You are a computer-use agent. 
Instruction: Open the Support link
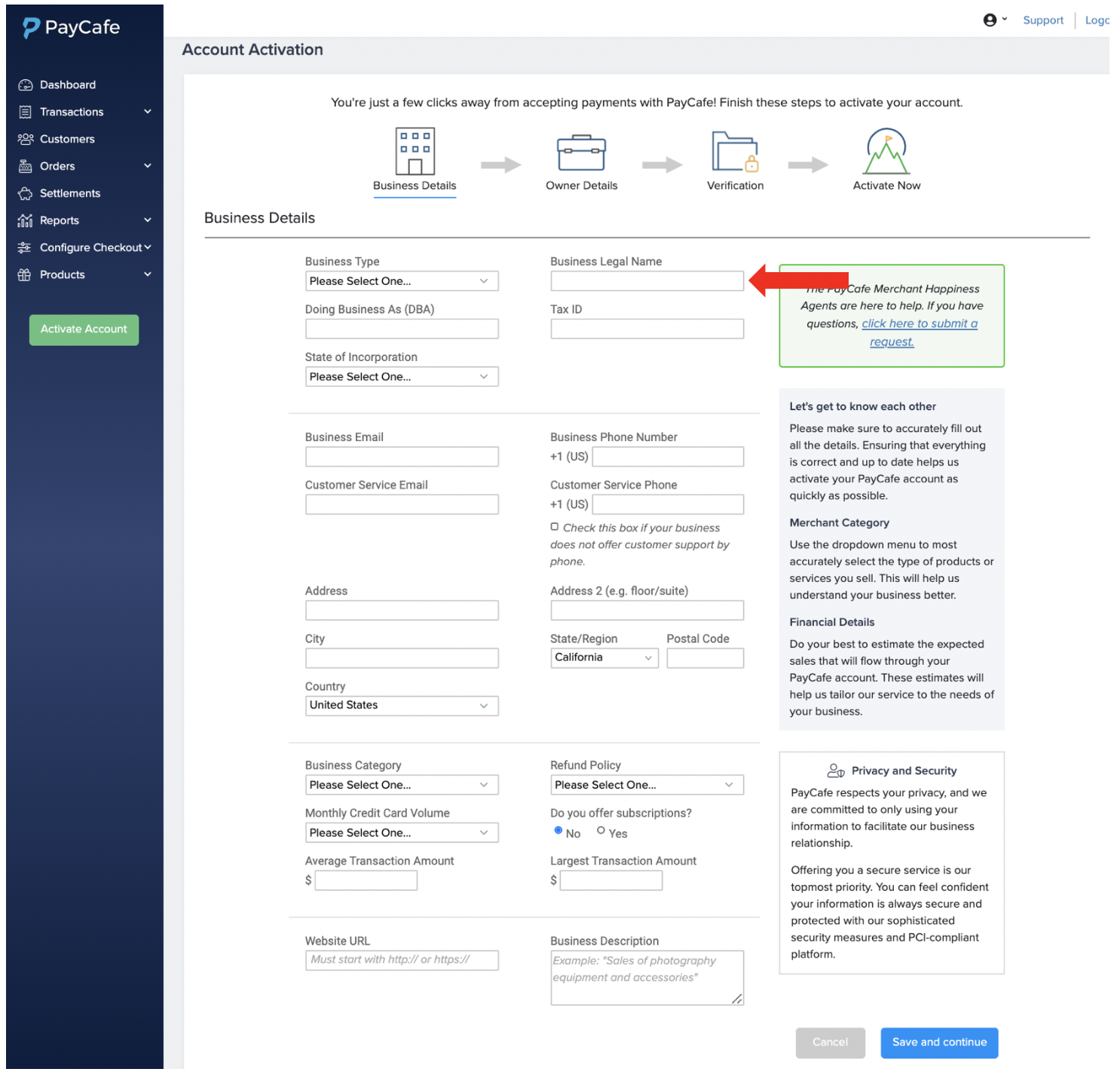pyautogui.click(x=1043, y=20)
